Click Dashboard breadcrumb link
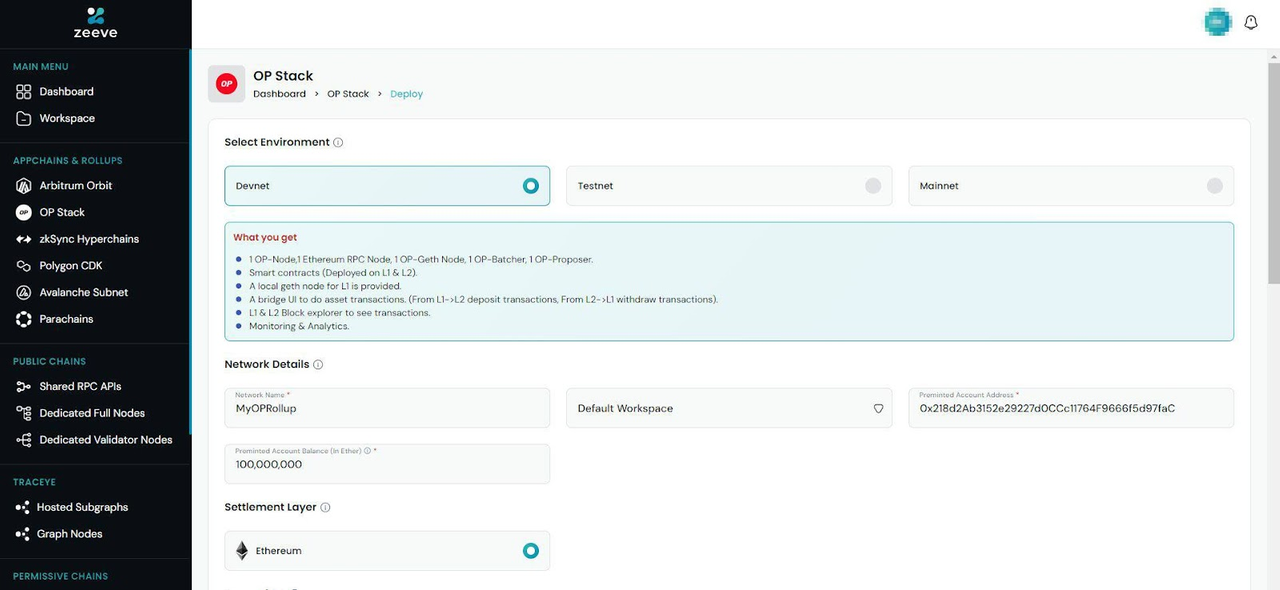Image resolution: width=1280 pixels, height=590 pixels. 279,94
